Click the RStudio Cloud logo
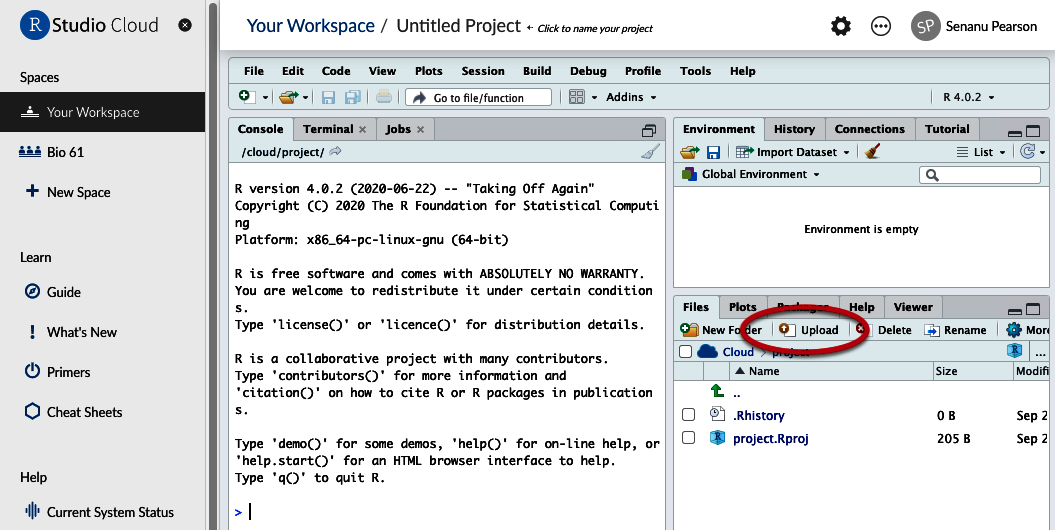 pyautogui.click(x=89, y=25)
